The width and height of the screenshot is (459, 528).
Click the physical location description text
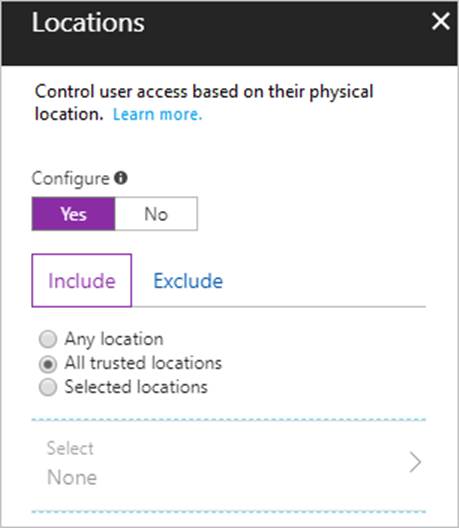click(x=204, y=103)
